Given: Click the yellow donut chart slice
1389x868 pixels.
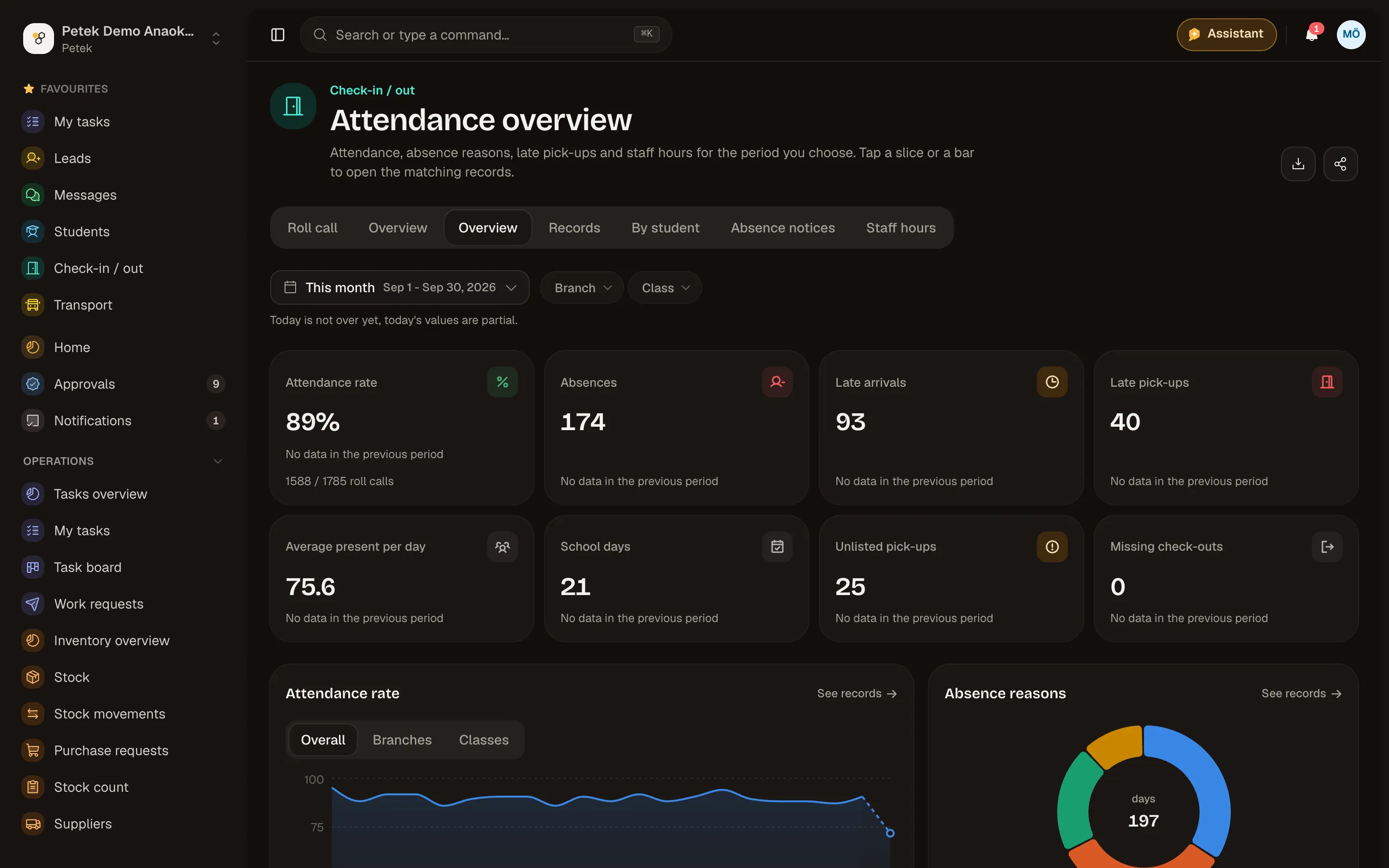Looking at the screenshot, I should 1117,746.
